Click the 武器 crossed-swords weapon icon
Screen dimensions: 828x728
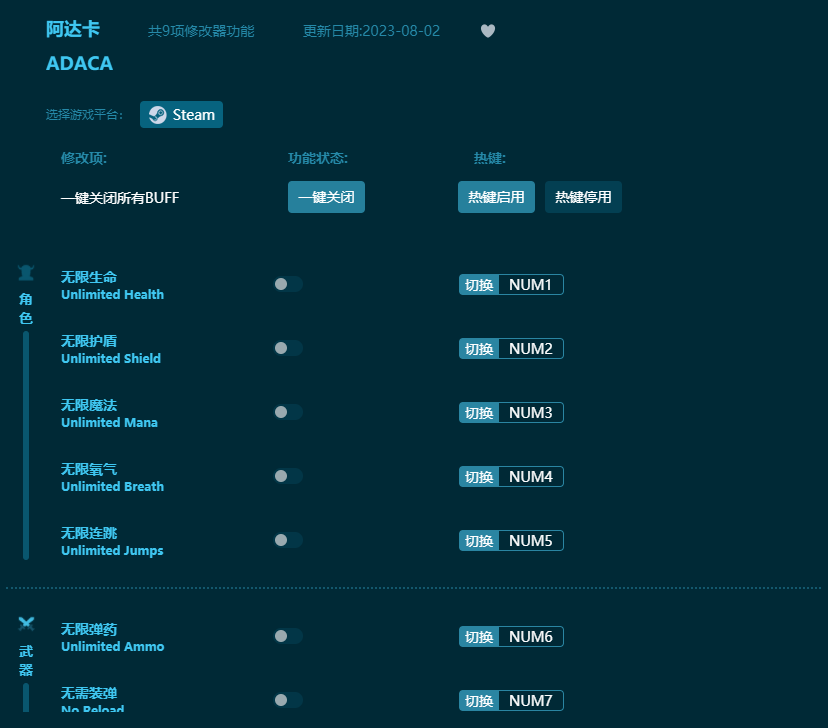(x=25, y=621)
